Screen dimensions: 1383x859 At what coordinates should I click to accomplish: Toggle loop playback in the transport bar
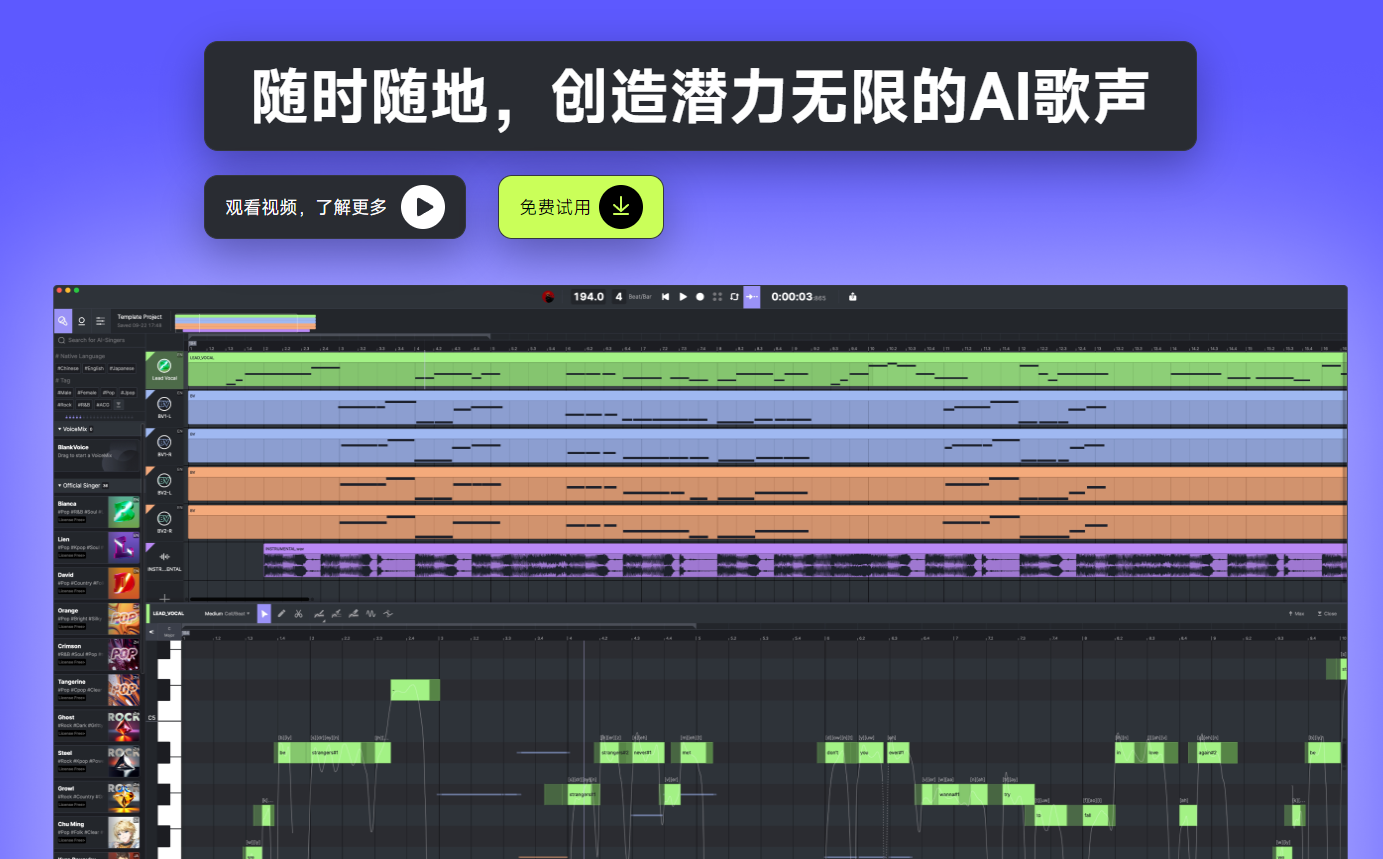[734, 297]
